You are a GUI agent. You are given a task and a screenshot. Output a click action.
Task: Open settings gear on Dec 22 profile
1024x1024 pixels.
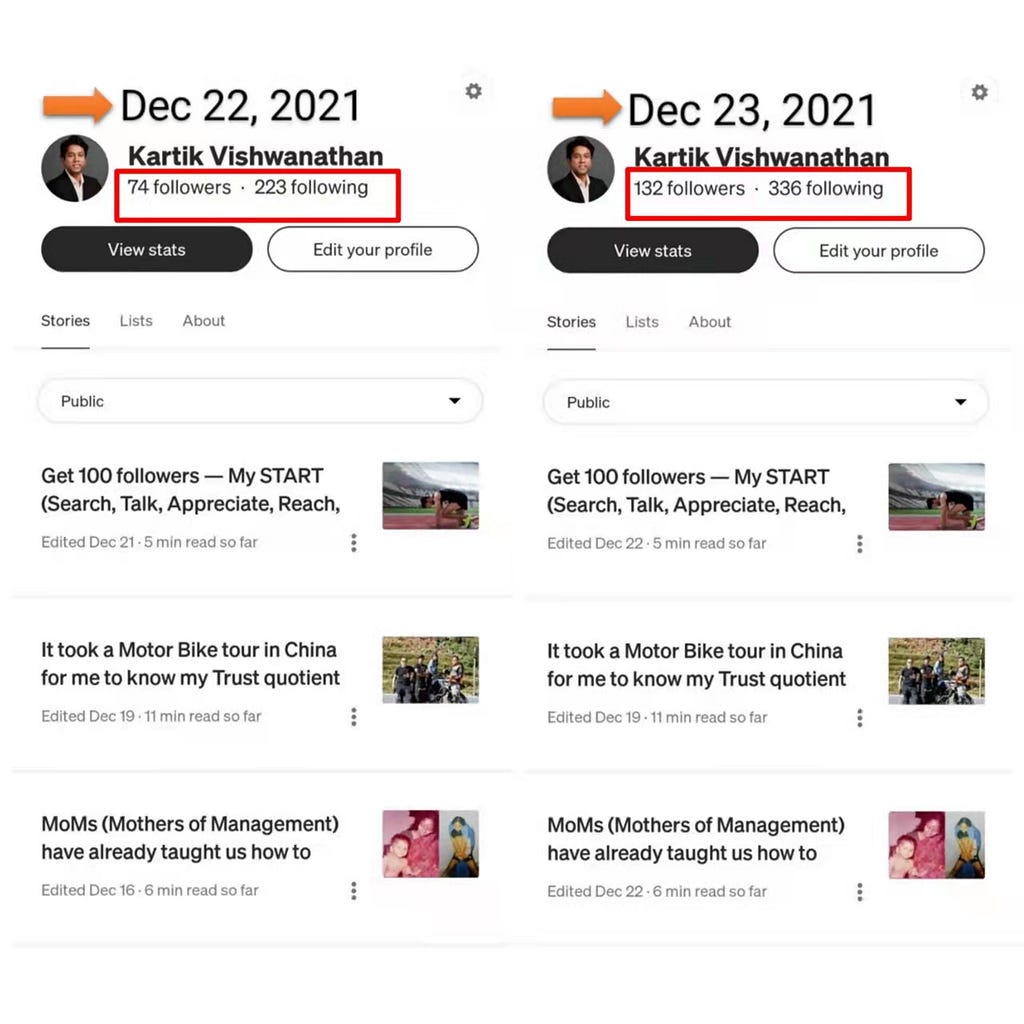(473, 91)
